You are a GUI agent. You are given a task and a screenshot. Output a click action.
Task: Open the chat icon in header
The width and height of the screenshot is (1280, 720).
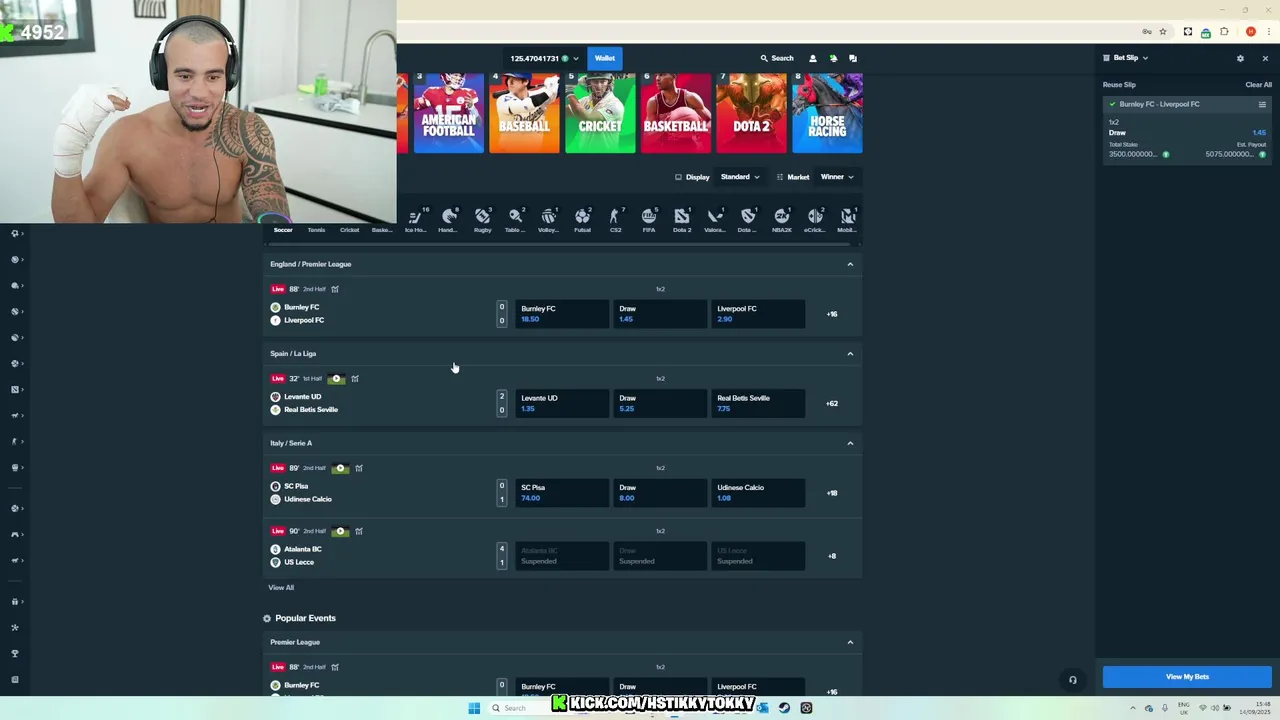click(x=853, y=58)
